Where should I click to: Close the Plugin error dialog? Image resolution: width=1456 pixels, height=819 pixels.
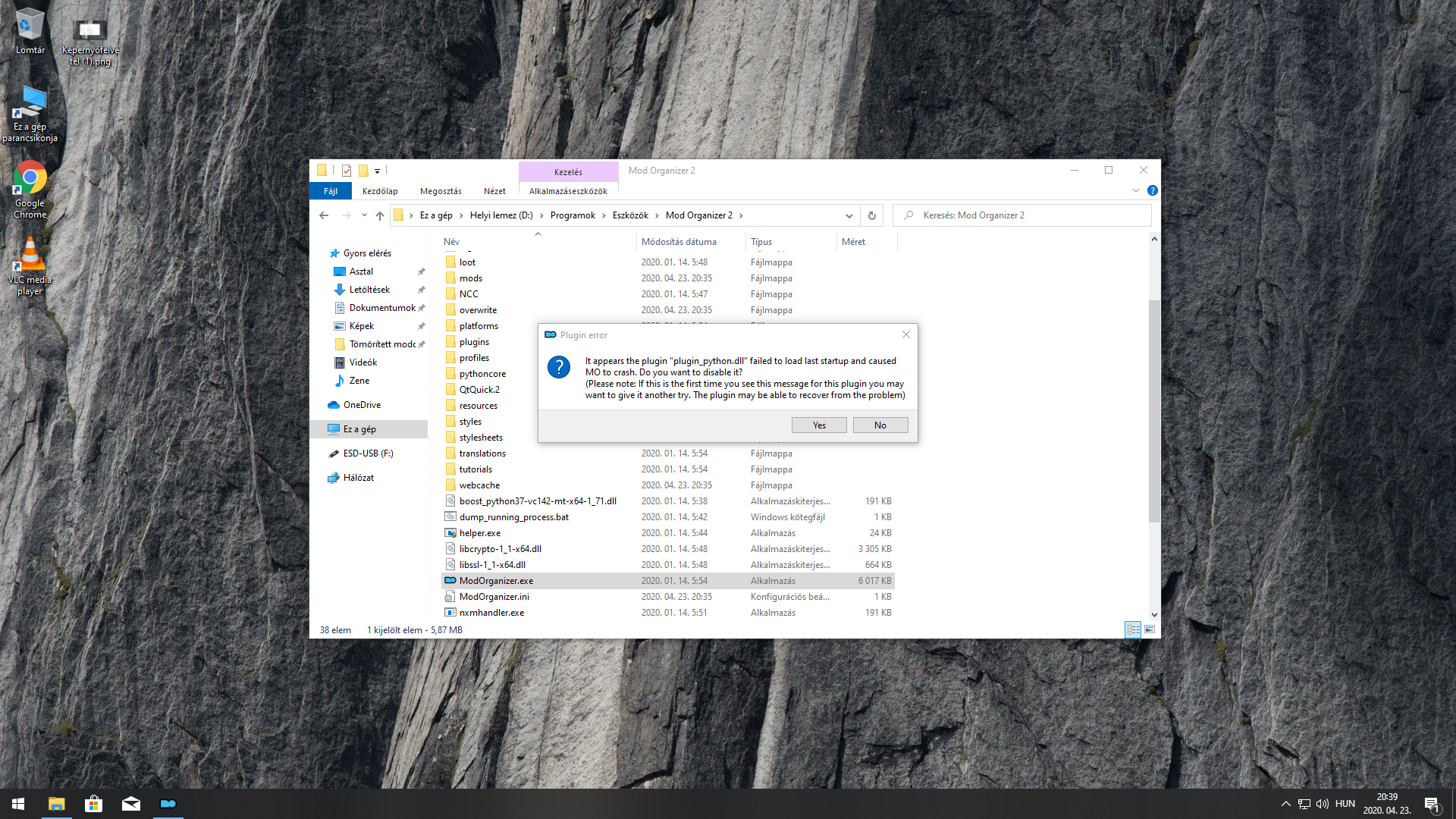pyautogui.click(x=906, y=334)
